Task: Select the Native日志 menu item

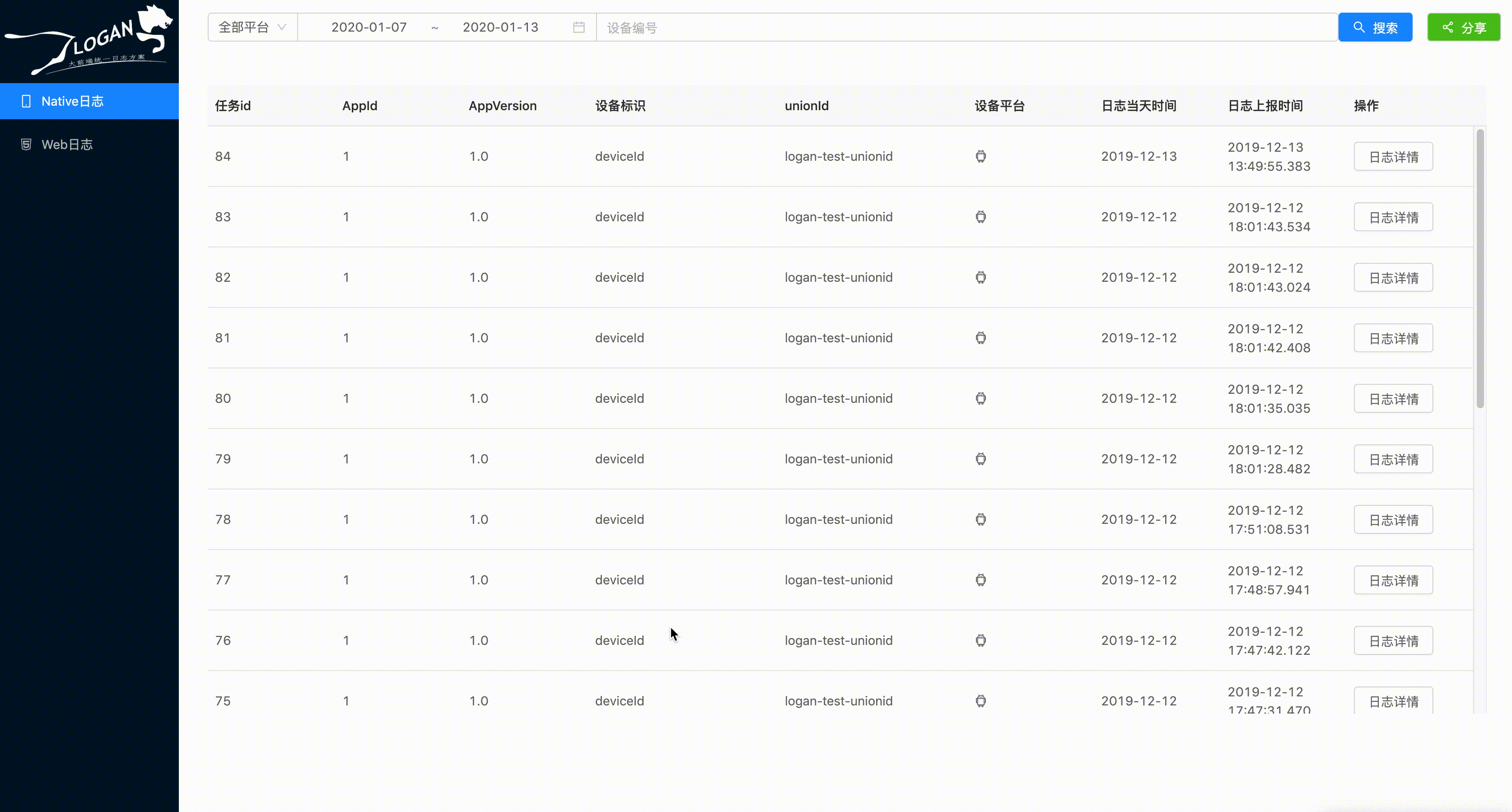Action: coord(72,101)
